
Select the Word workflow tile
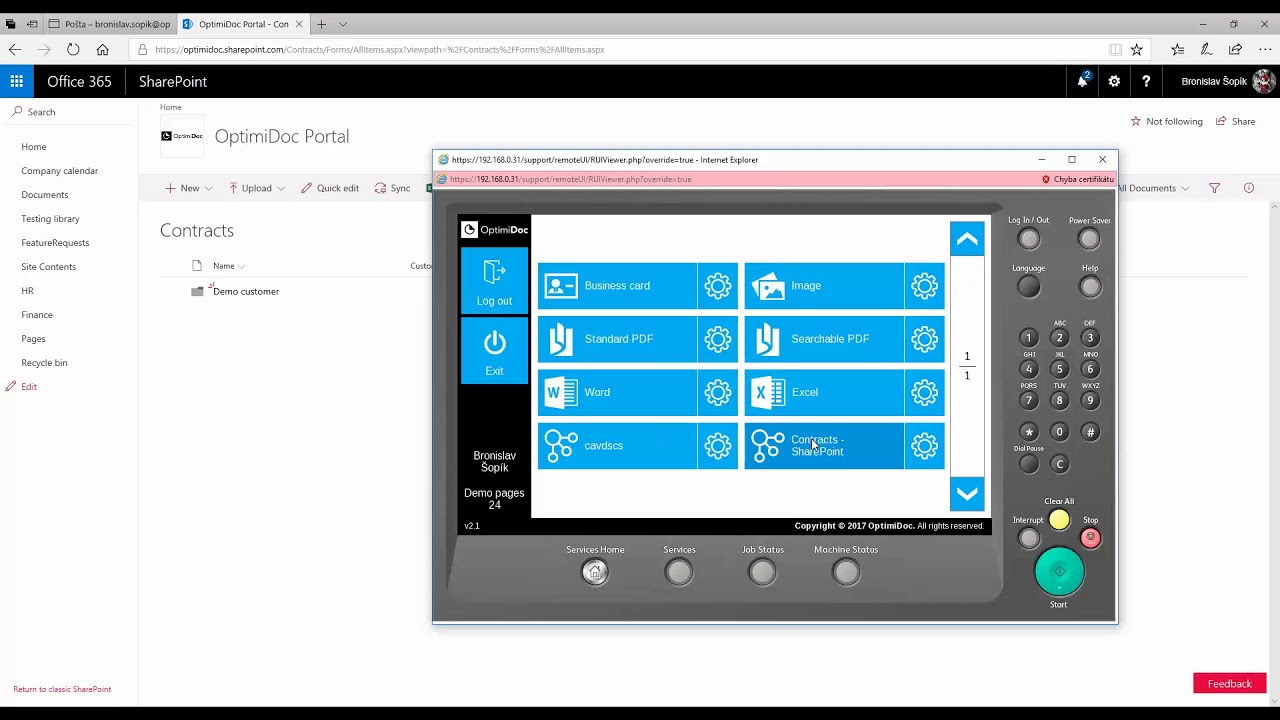(617, 392)
